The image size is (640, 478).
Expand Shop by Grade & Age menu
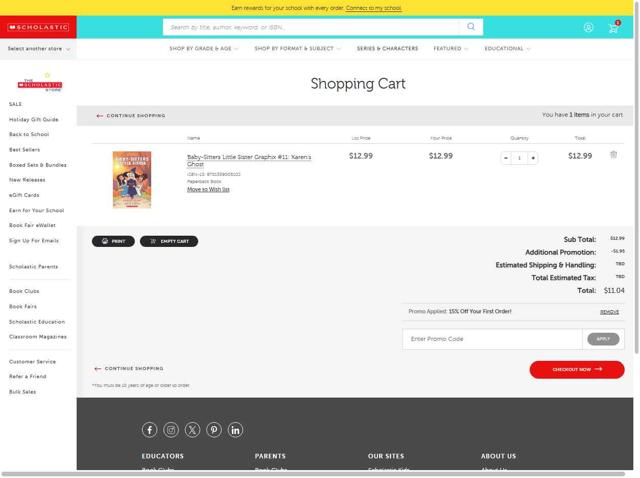click(x=204, y=49)
